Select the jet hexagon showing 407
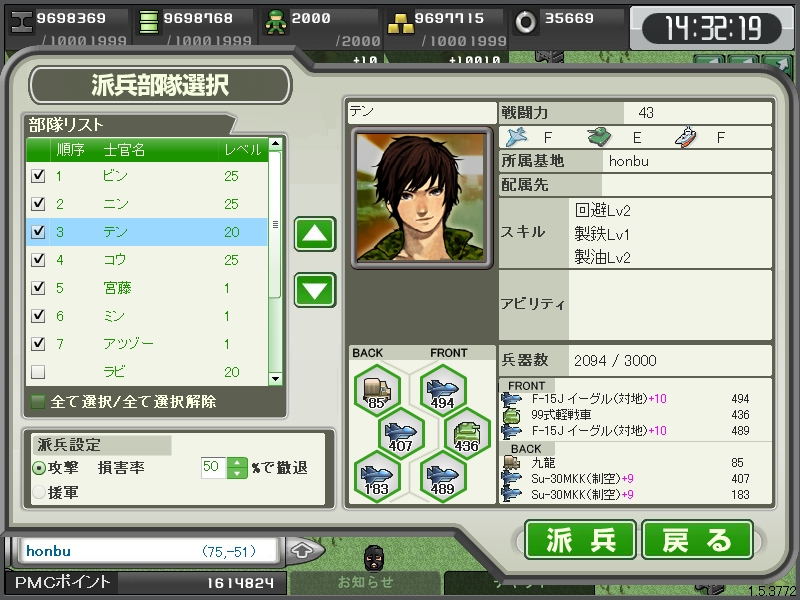The height and width of the screenshot is (600, 800). point(401,434)
